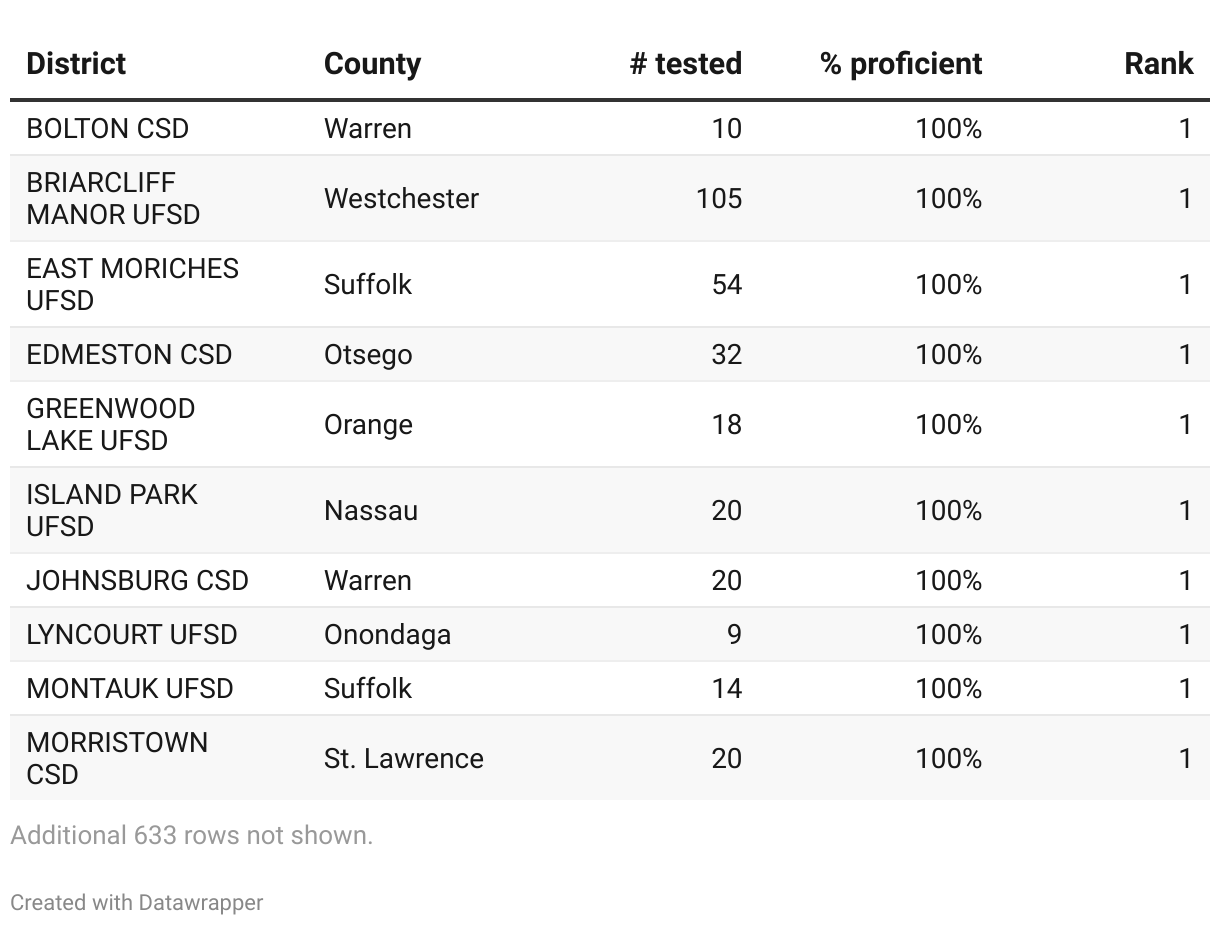The height and width of the screenshot is (926, 1220).
Task: Select EAST MORICHES UFSD district cell
Action: [x=132, y=284]
